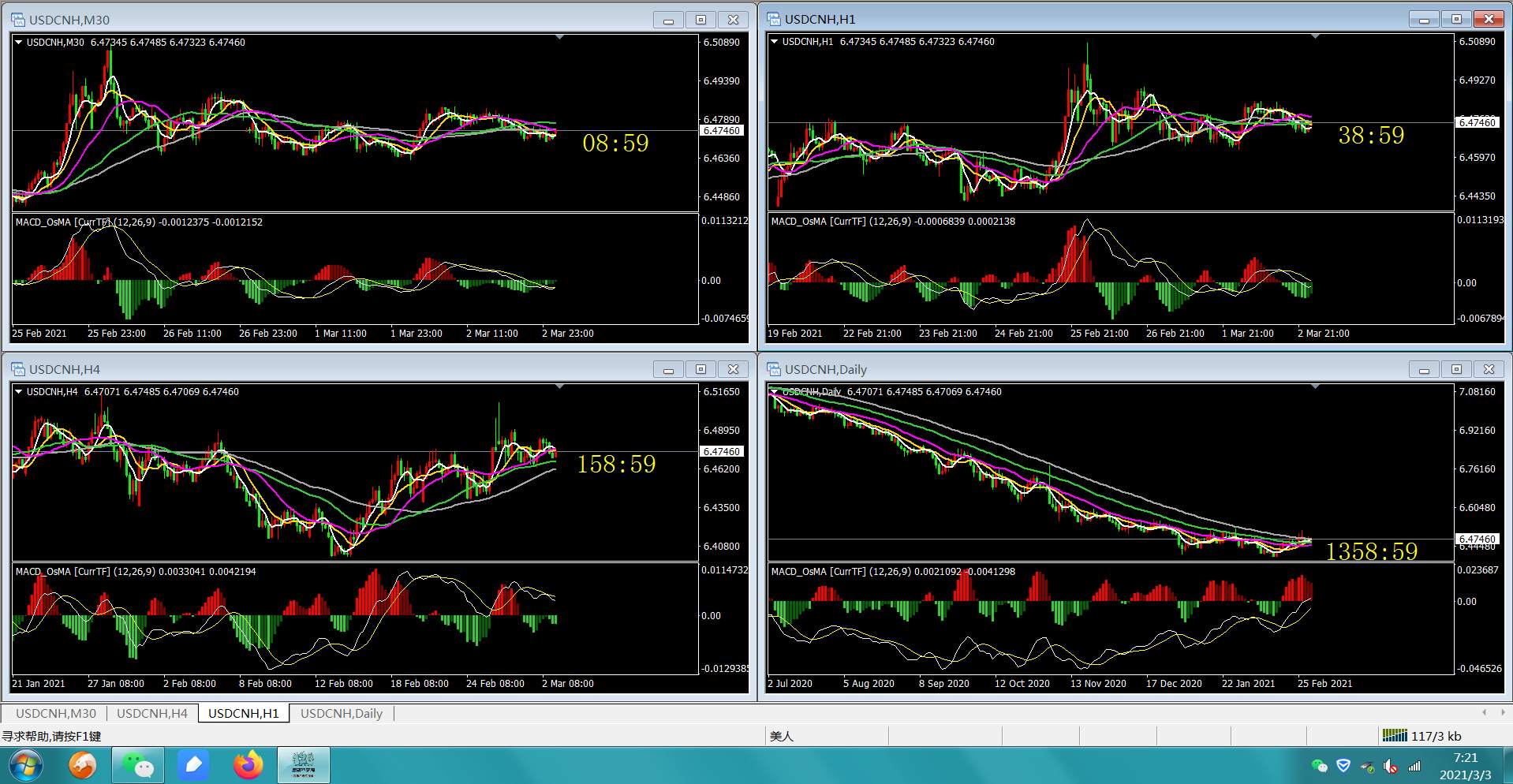Click the safely remove hardware tray icon
1513x784 pixels.
(1367, 767)
